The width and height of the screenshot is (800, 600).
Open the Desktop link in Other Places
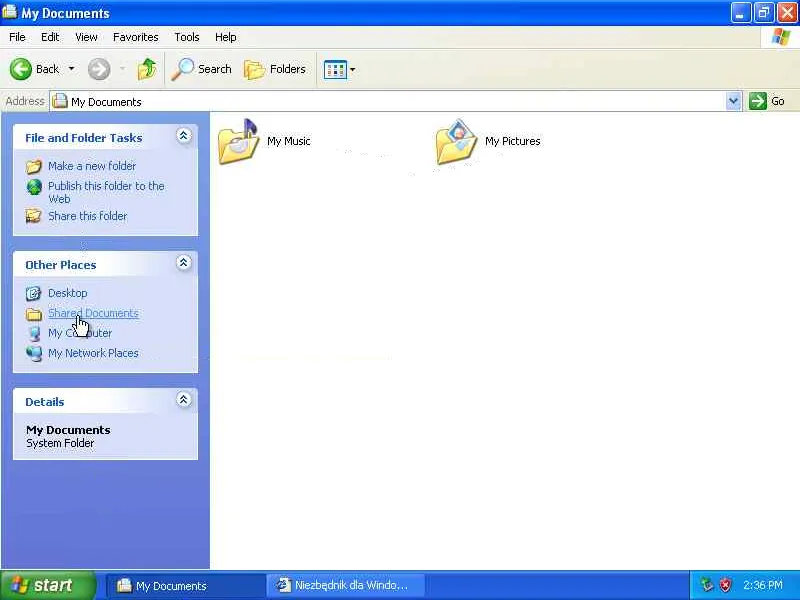[x=67, y=293]
